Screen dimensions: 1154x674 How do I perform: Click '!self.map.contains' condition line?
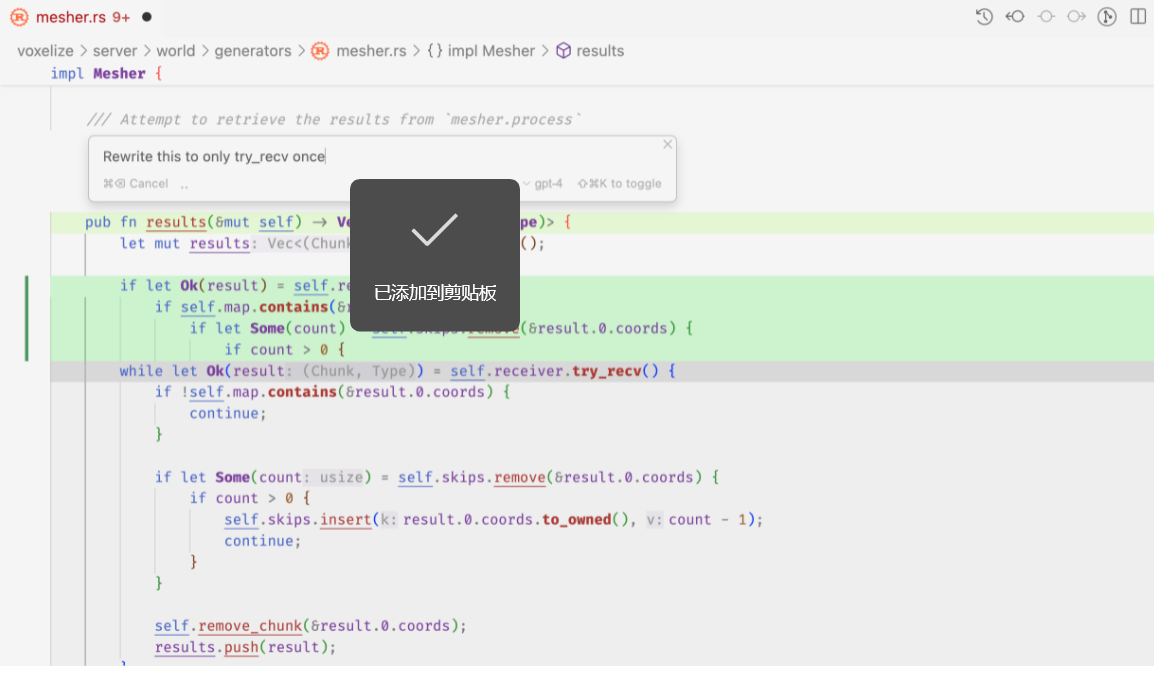click(333, 391)
